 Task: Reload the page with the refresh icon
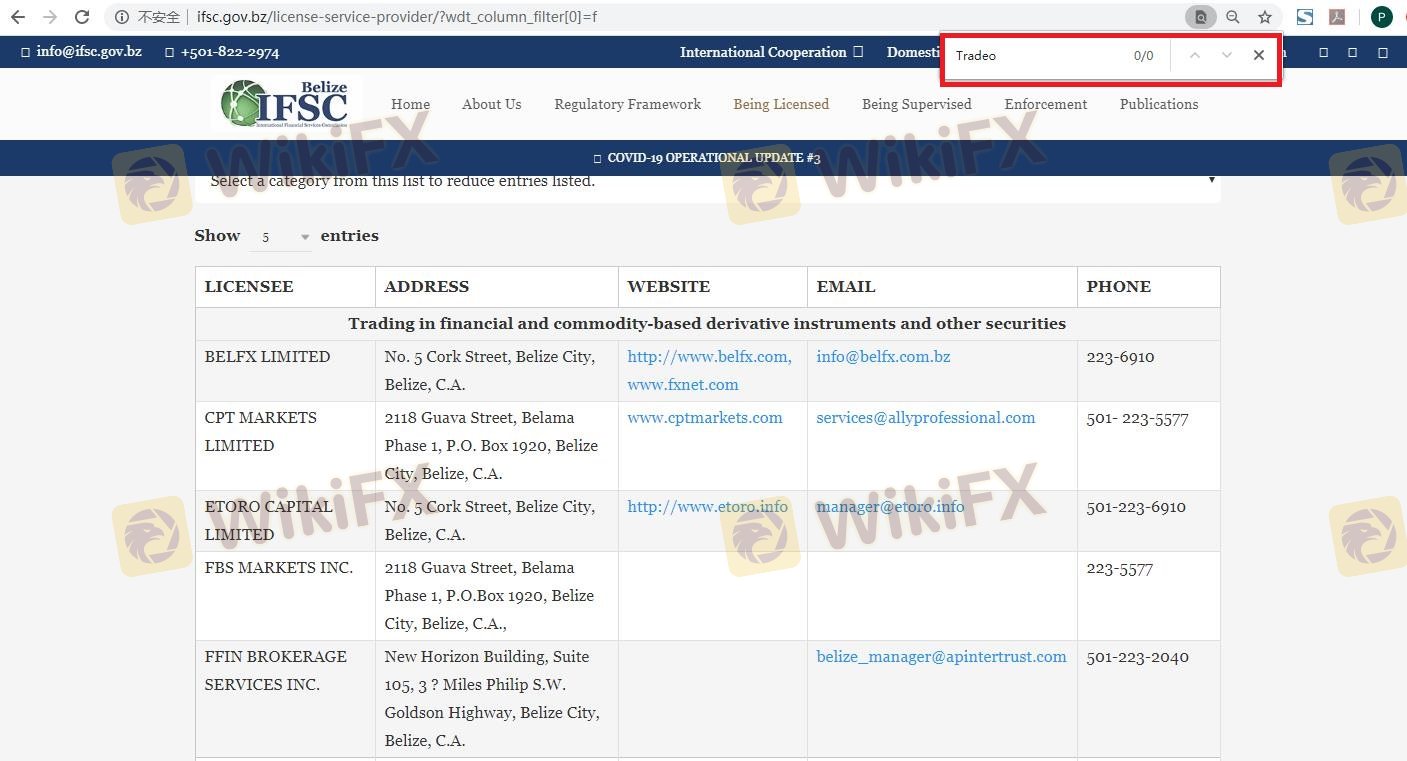point(82,17)
